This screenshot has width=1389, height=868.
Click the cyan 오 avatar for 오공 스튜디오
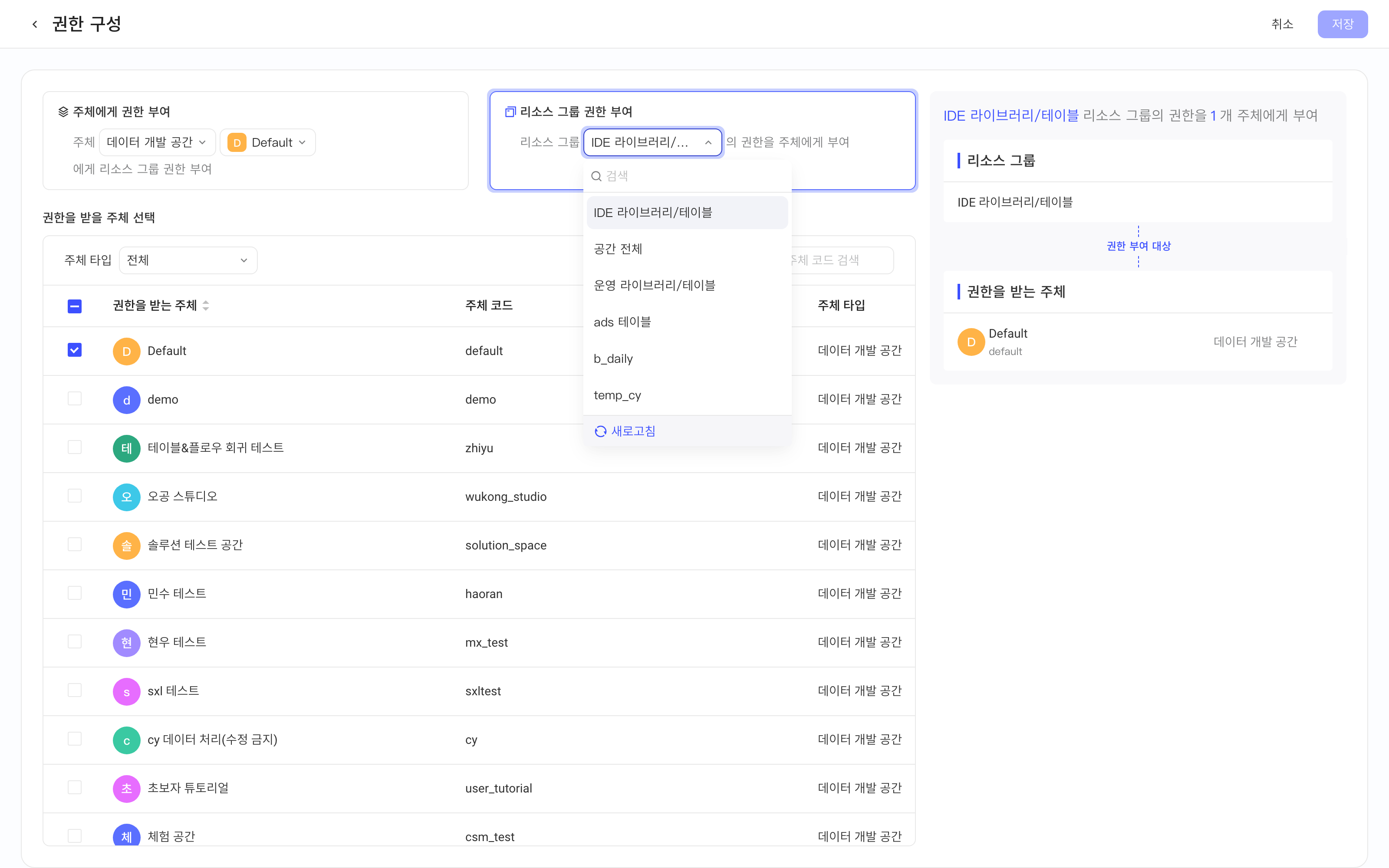click(x=126, y=497)
